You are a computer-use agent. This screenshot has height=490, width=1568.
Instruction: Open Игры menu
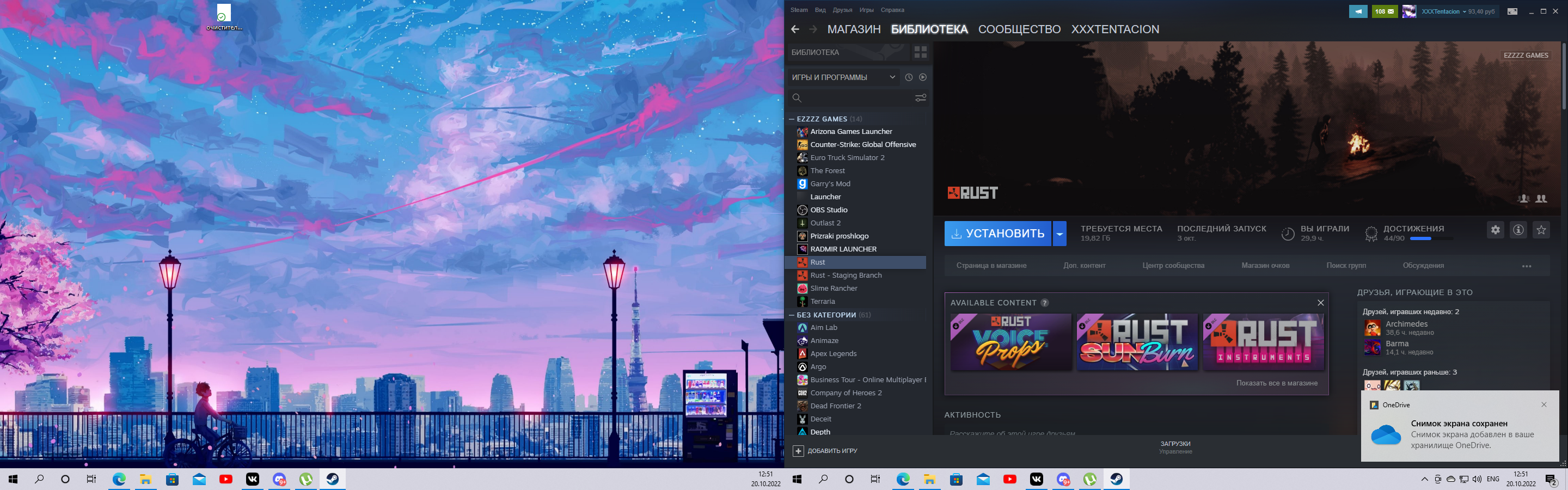click(x=866, y=10)
